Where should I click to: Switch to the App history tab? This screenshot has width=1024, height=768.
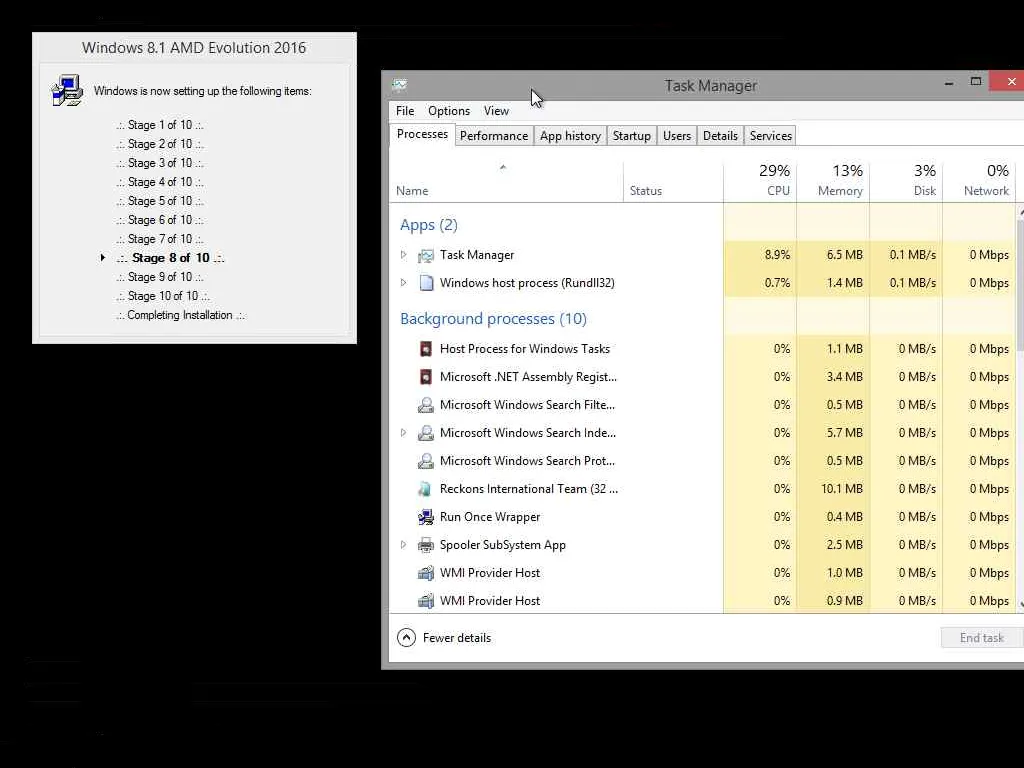[570, 136]
